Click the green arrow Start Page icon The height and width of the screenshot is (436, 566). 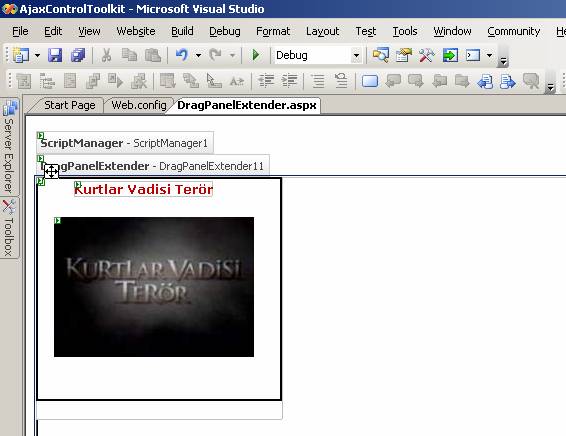(x=450, y=55)
